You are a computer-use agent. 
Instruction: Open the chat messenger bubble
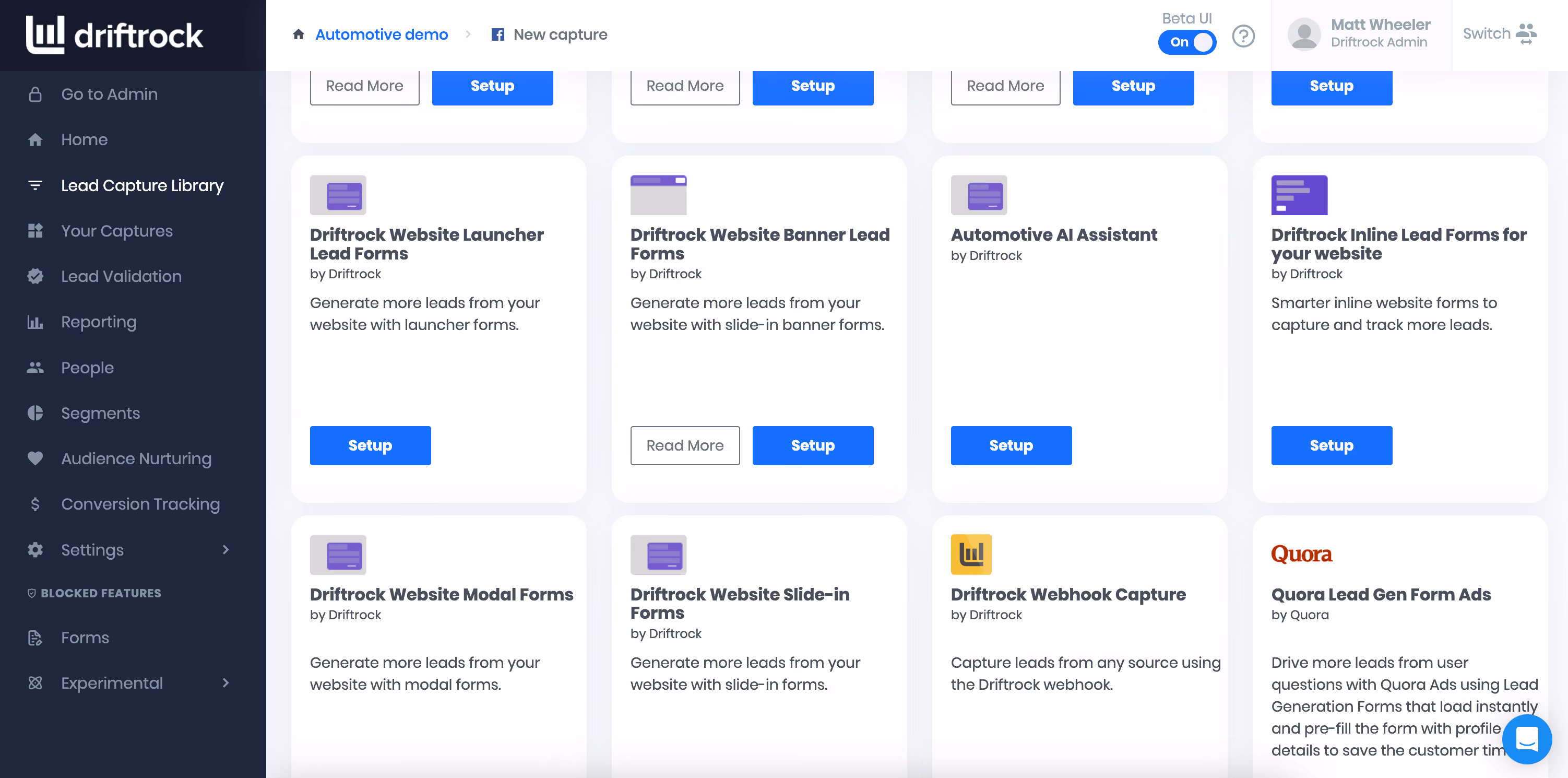1527,740
